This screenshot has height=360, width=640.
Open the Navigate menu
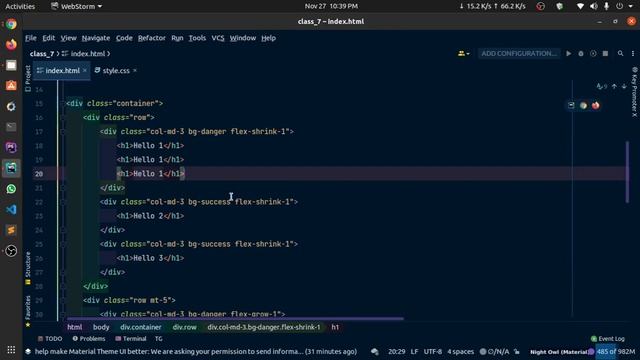point(96,38)
